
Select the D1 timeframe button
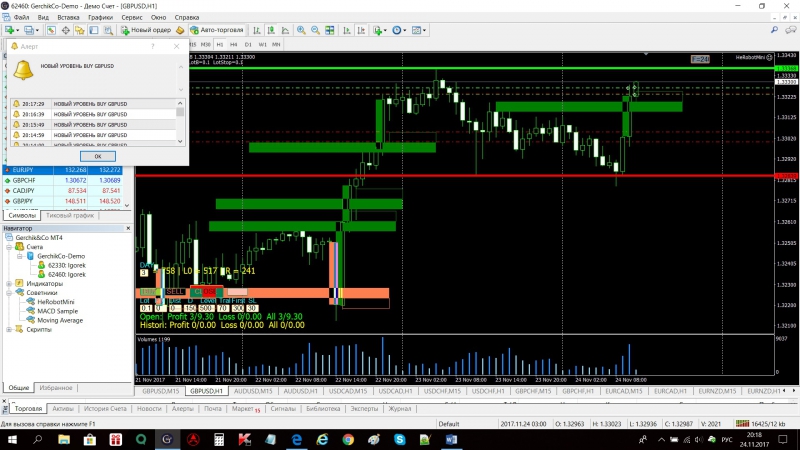(x=248, y=44)
